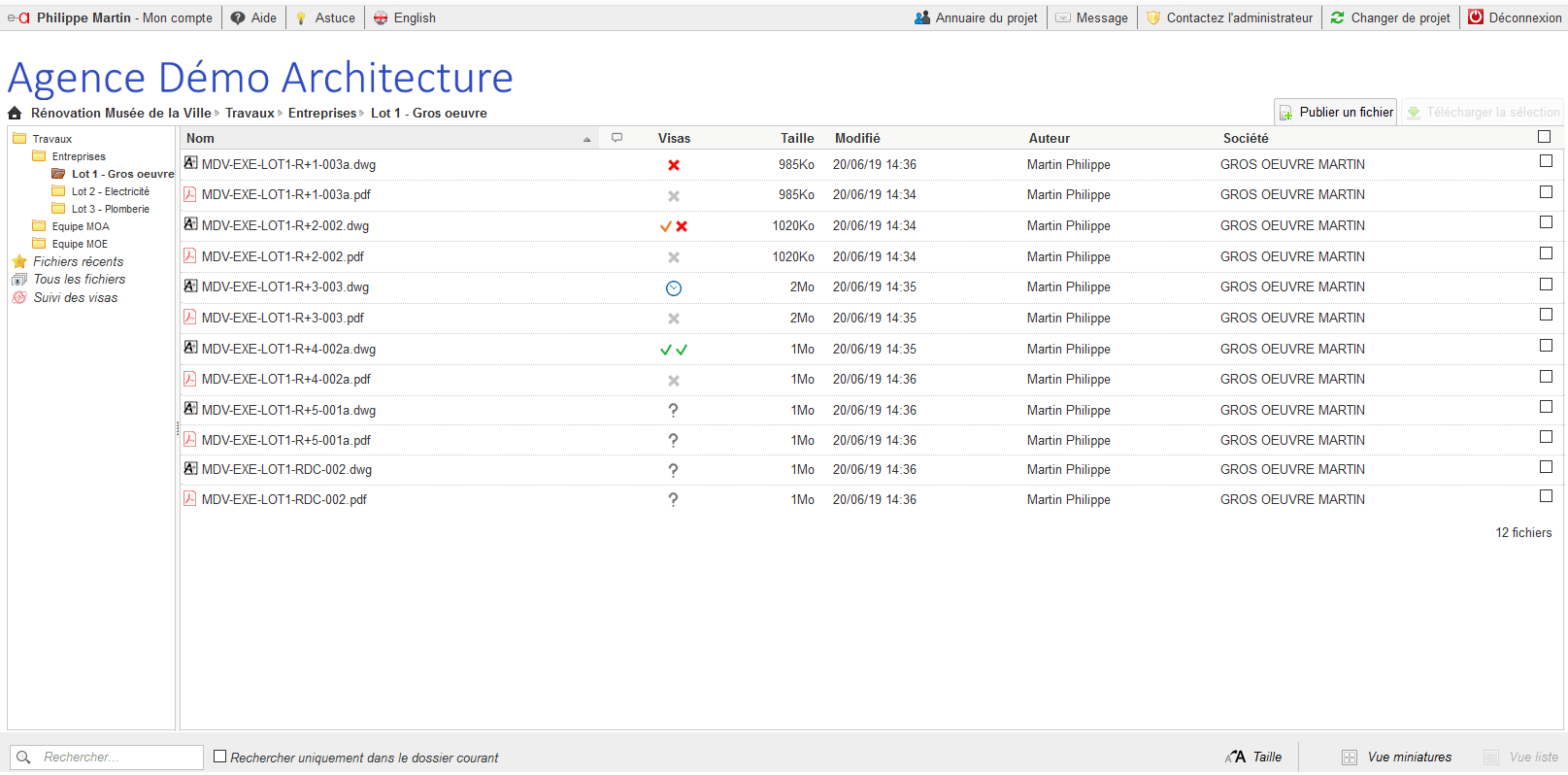This screenshot has height=775, width=1568.
Task: Sort by Nom column sort arrow
Action: [x=586, y=139]
